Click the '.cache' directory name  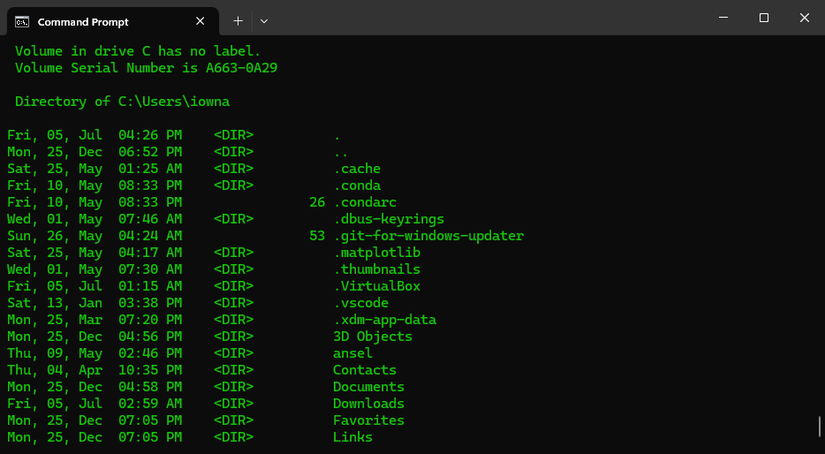(x=357, y=169)
